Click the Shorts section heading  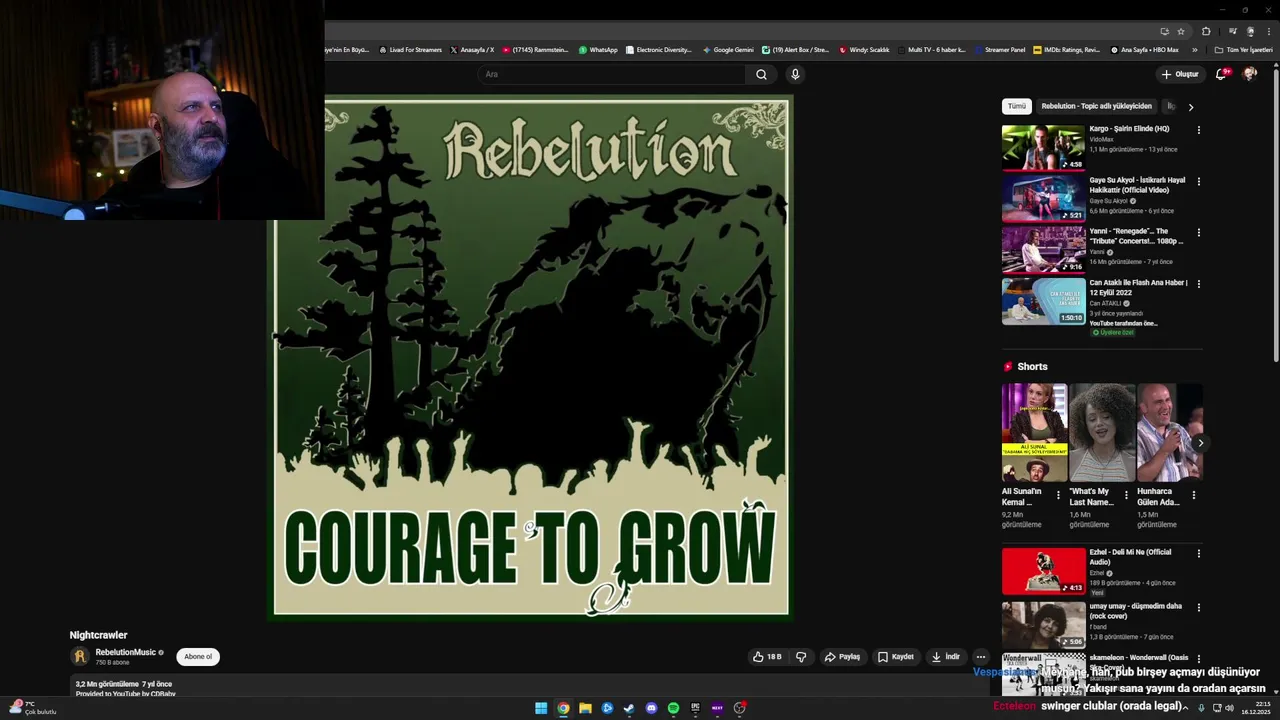[x=1032, y=367]
